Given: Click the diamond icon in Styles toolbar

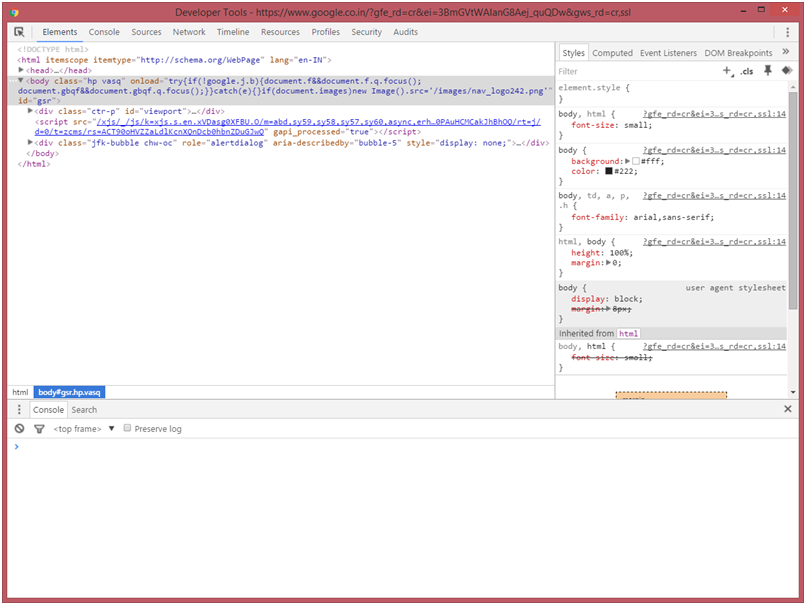Looking at the screenshot, I should pyautogui.click(x=786, y=70).
